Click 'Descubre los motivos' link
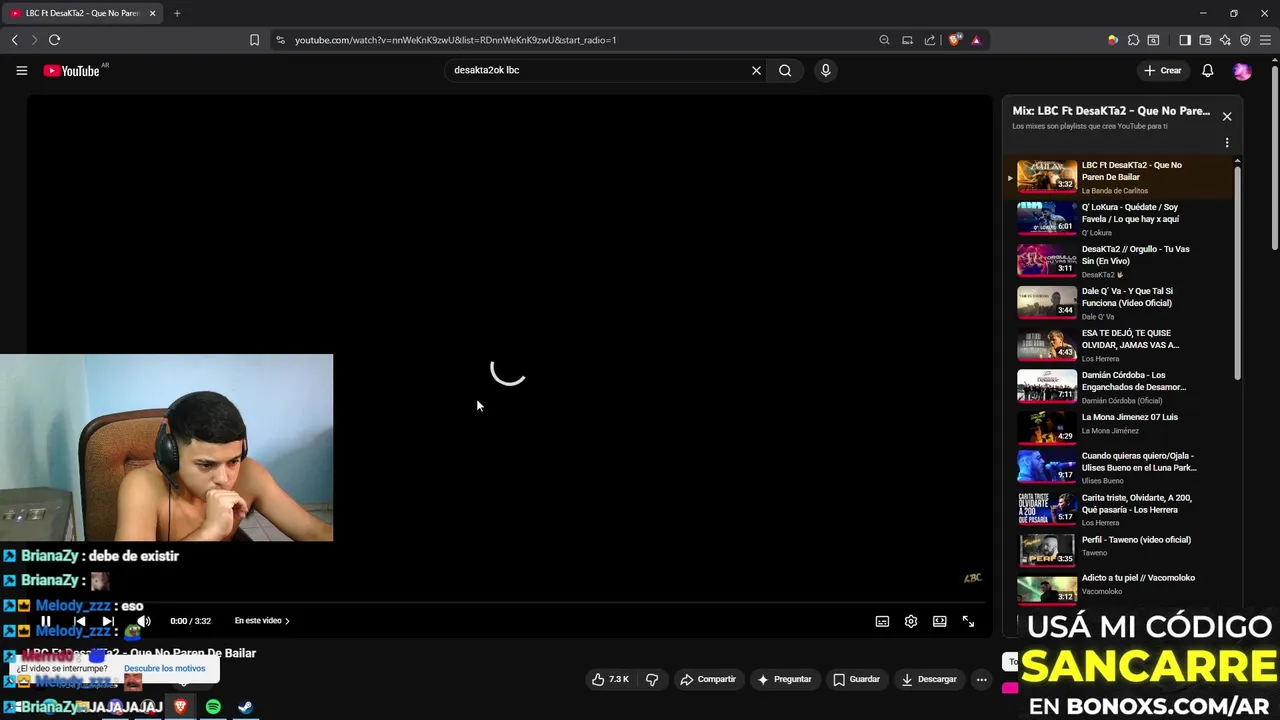Viewport: 1280px width, 720px height. (x=164, y=668)
